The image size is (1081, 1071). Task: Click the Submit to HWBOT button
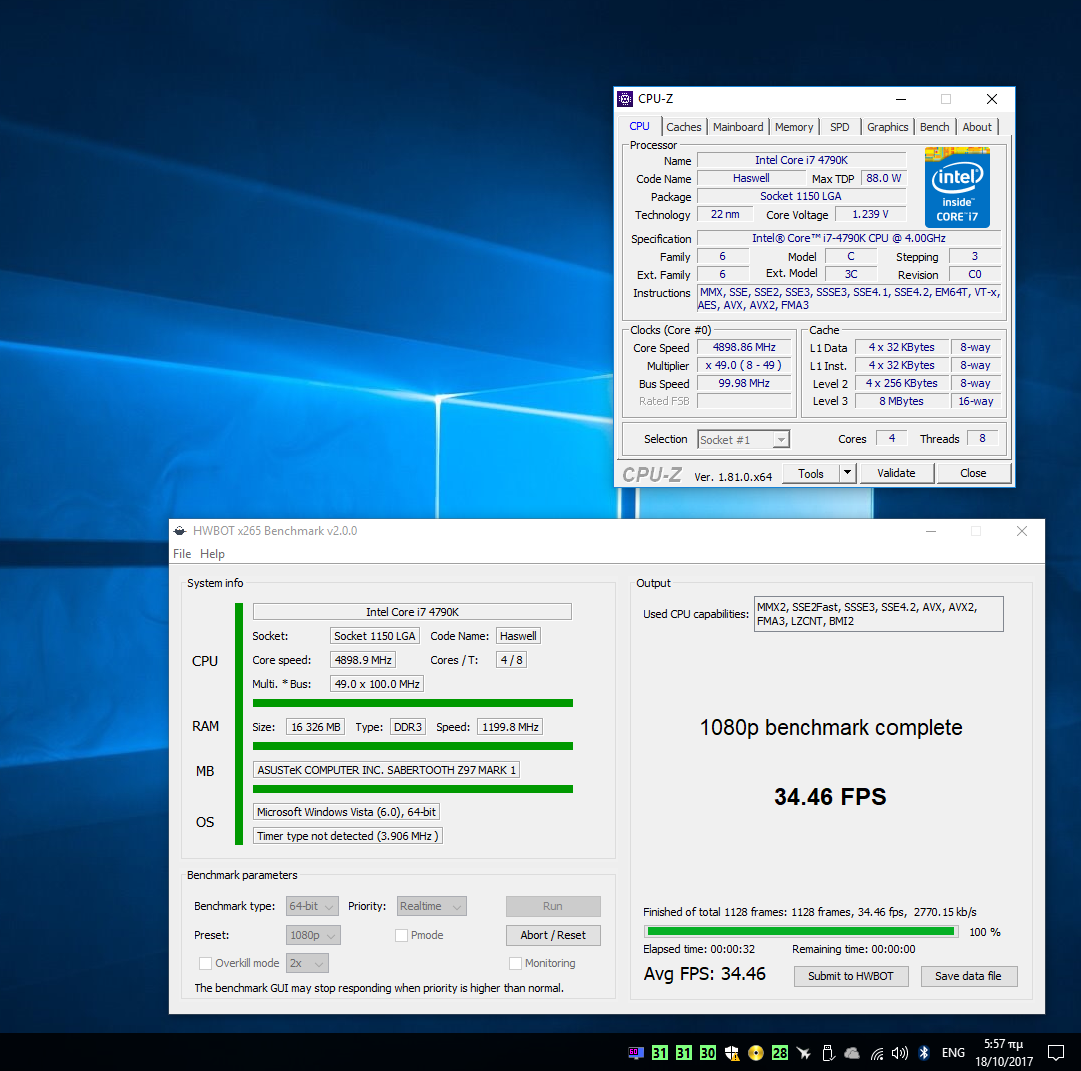coord(851,976)
